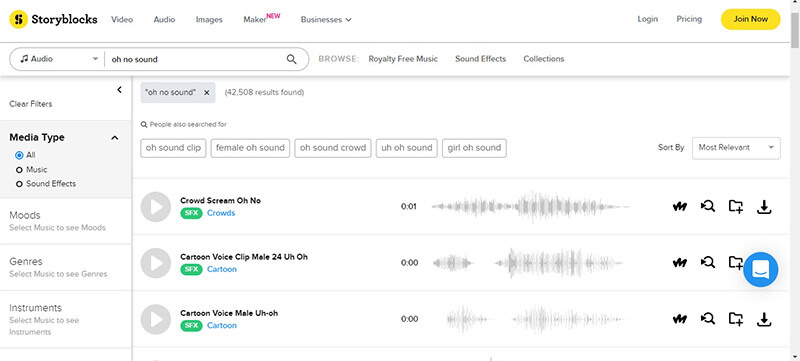Browse Royalty Free Music

pos(403,59)
